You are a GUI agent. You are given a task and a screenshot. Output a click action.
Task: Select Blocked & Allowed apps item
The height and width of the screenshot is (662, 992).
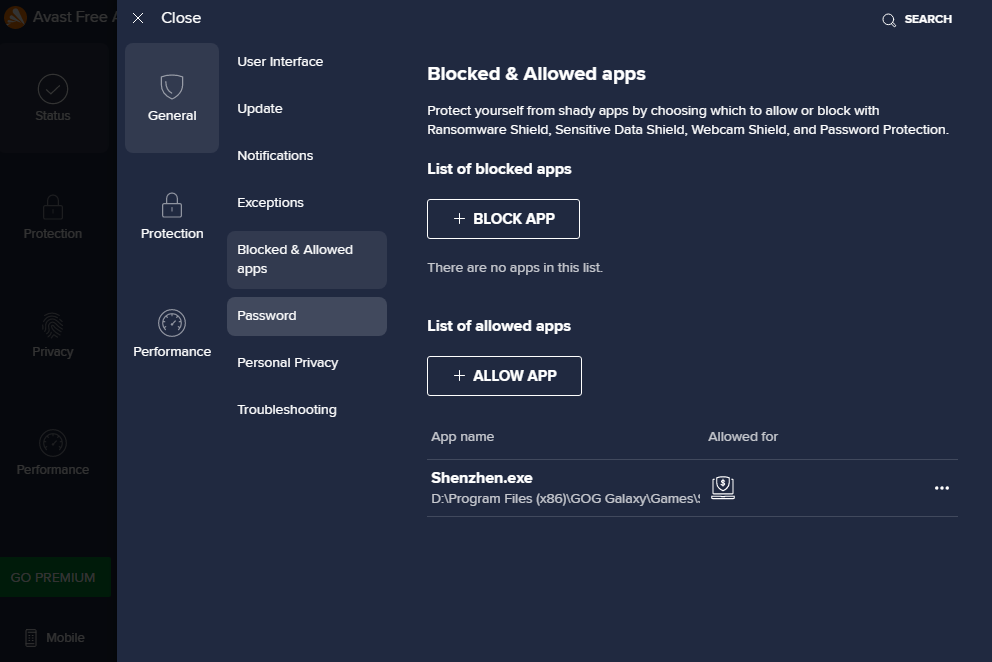click(x=306, y=259)
